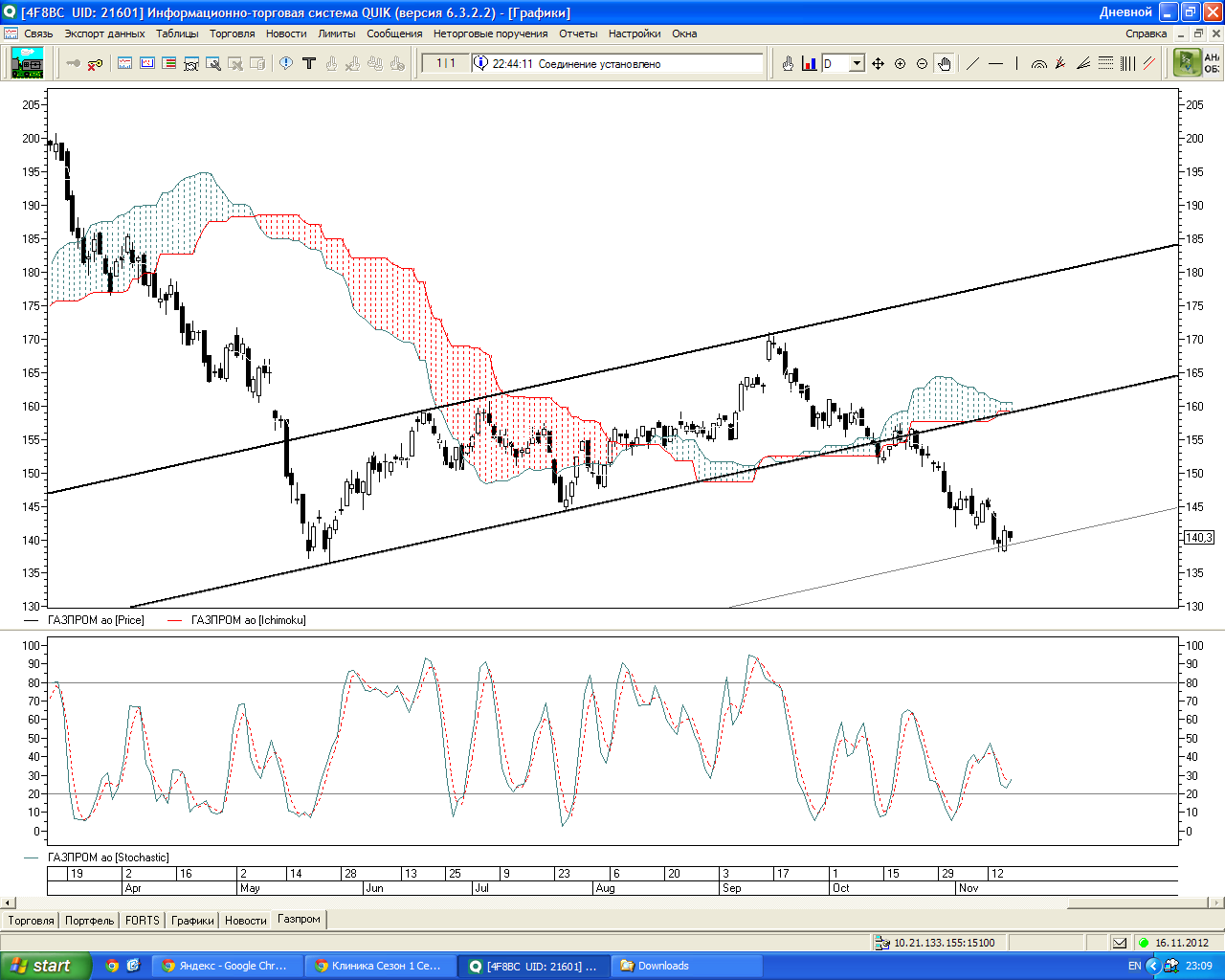Select the horizontal line drawing tool
Screen dimensions: 1225x980
995,63
